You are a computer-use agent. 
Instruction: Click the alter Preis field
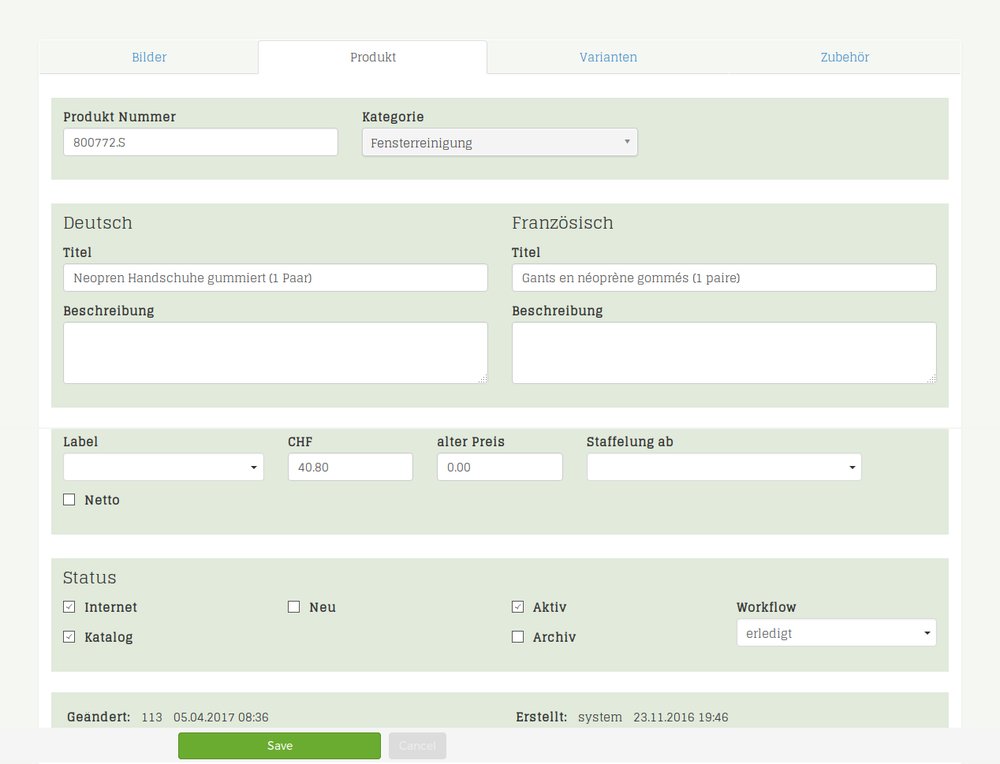(499, 467)
